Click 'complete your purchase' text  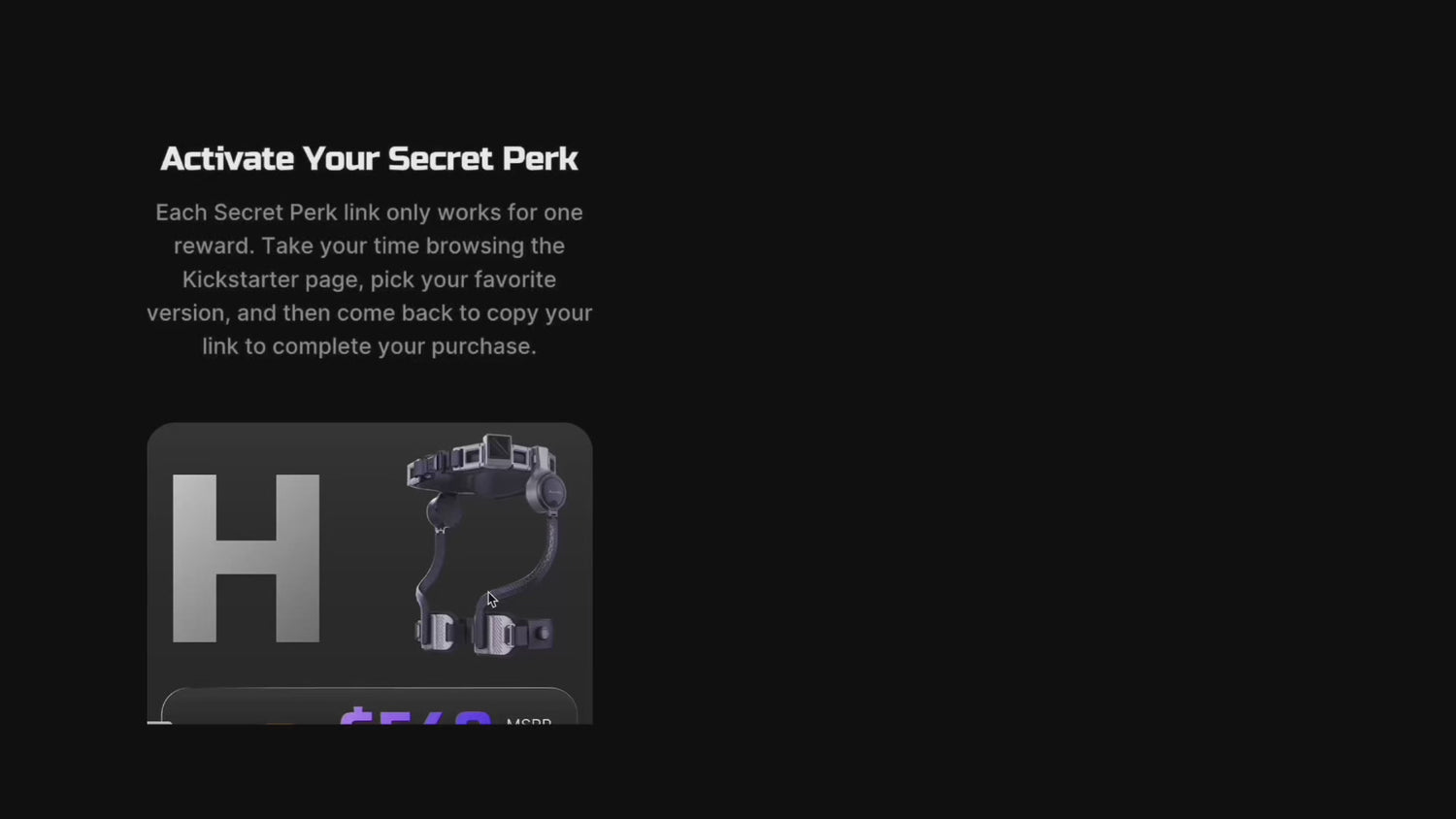404,346
